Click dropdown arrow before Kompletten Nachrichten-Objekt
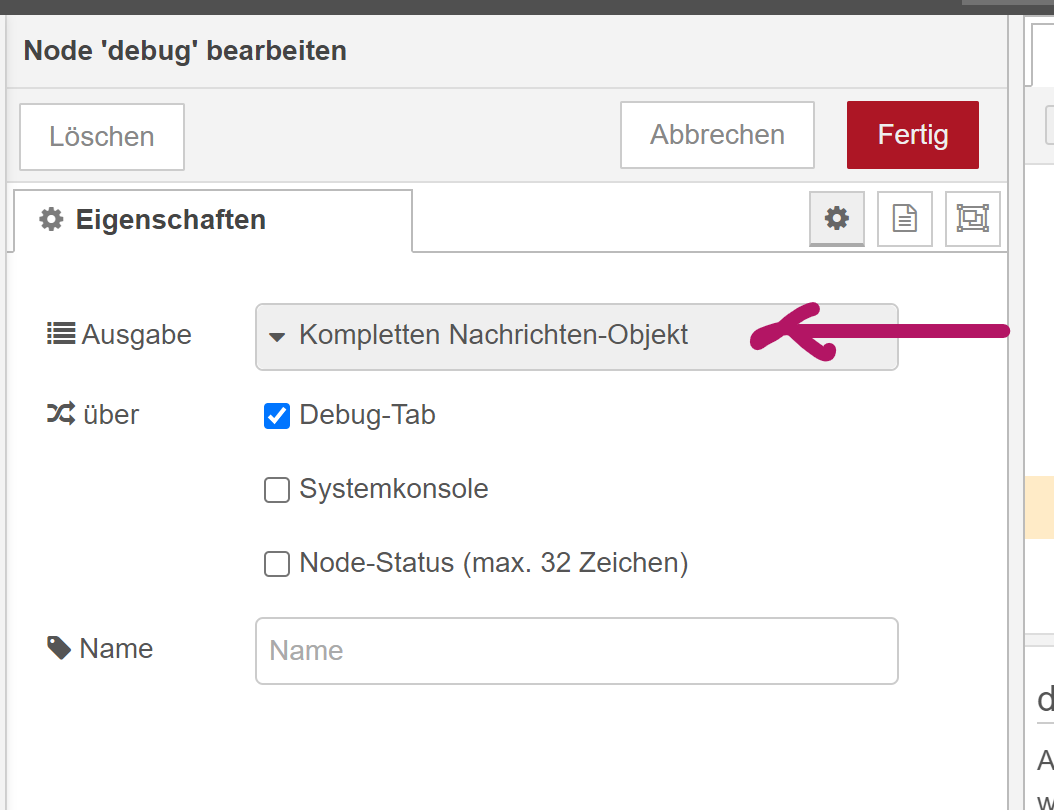Viewport: 1054px width, 810px height. [278, 336]
